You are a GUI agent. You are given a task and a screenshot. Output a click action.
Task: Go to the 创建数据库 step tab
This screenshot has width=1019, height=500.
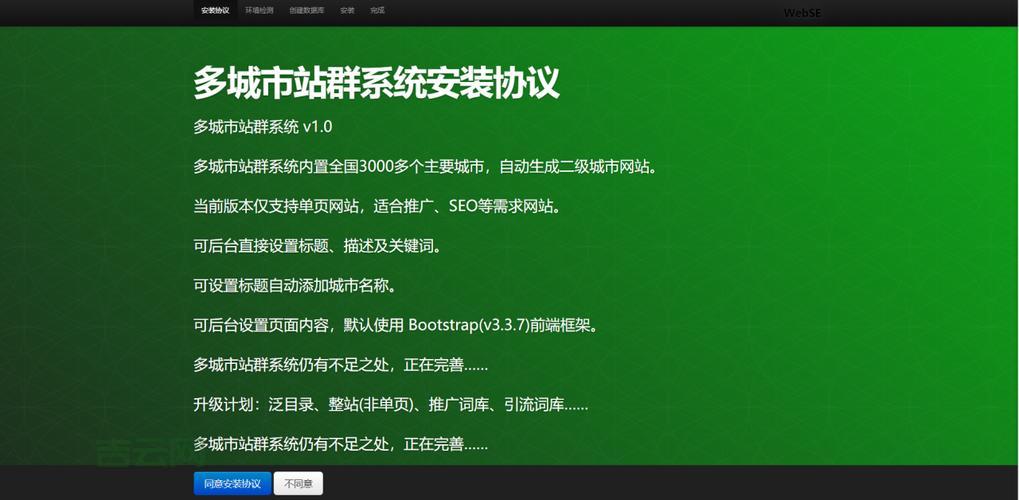point(306,11)
